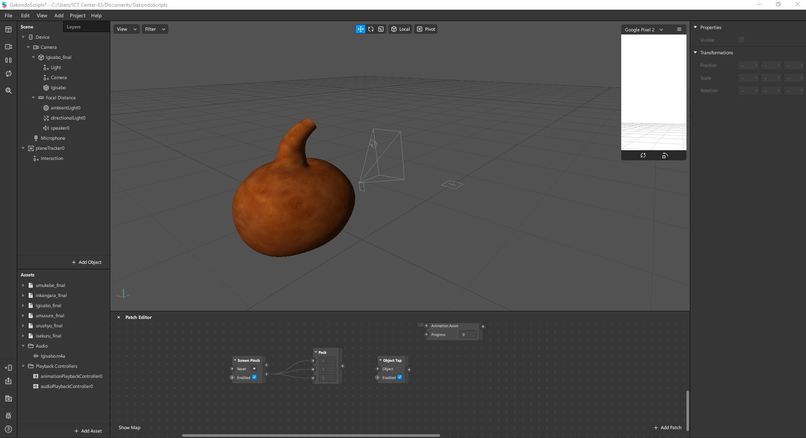Click the Progress value field on animation patch
Image resolution: width=806 pixels, height=438 pixels.
point(468,335)
